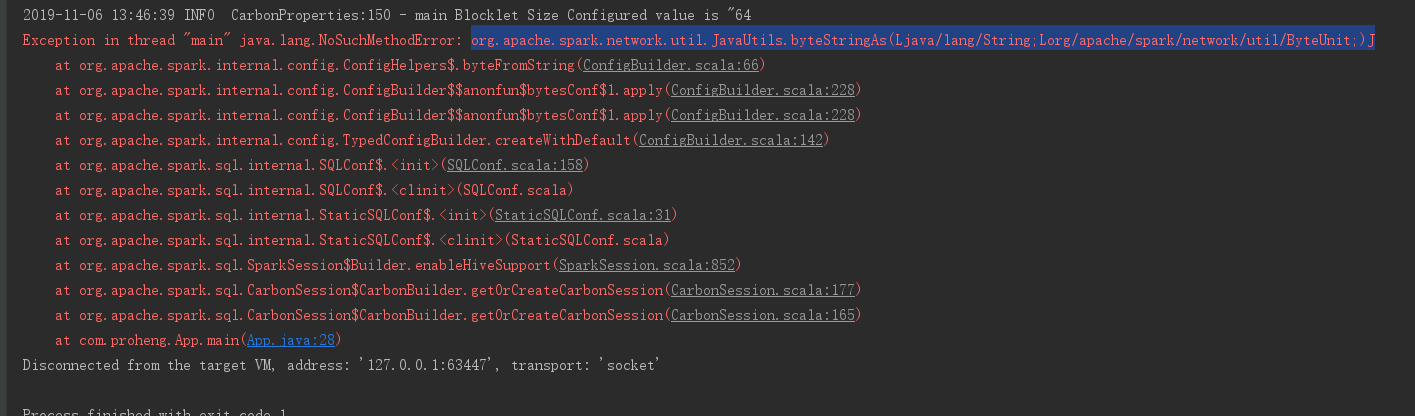Image resolution: width=1415 pixels, height=416 pixels.
Task: Go to CarbonSession.scala:177 link
Action: click(x=764, y=290)
